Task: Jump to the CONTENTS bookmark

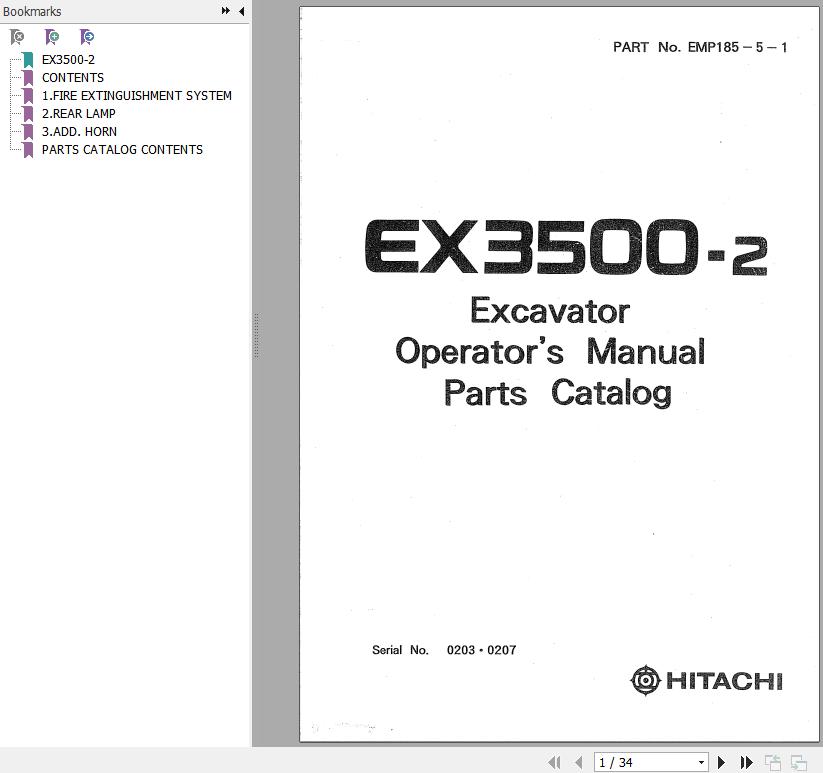Action: click(x=73, y=78)
